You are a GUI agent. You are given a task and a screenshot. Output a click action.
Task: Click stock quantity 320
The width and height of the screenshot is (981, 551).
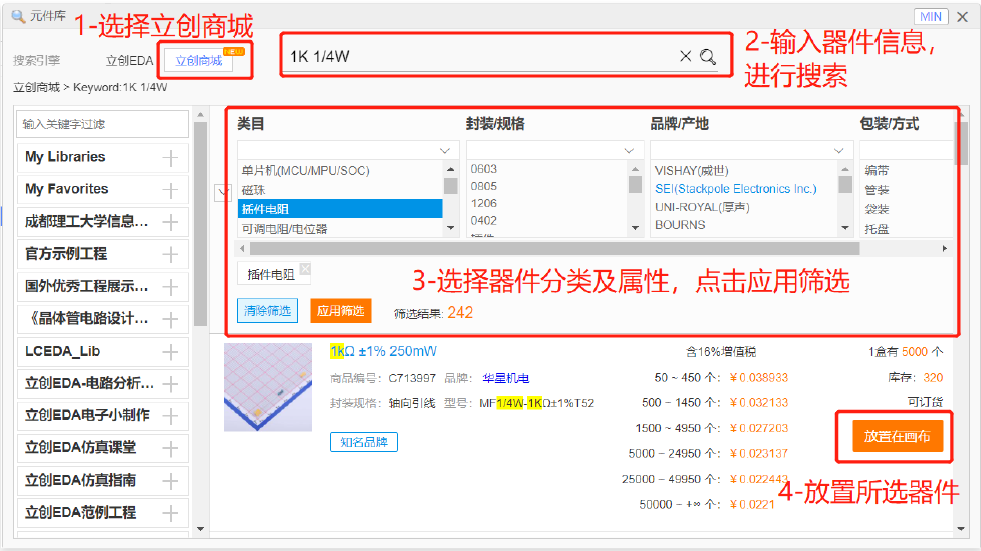coord(933,378)
